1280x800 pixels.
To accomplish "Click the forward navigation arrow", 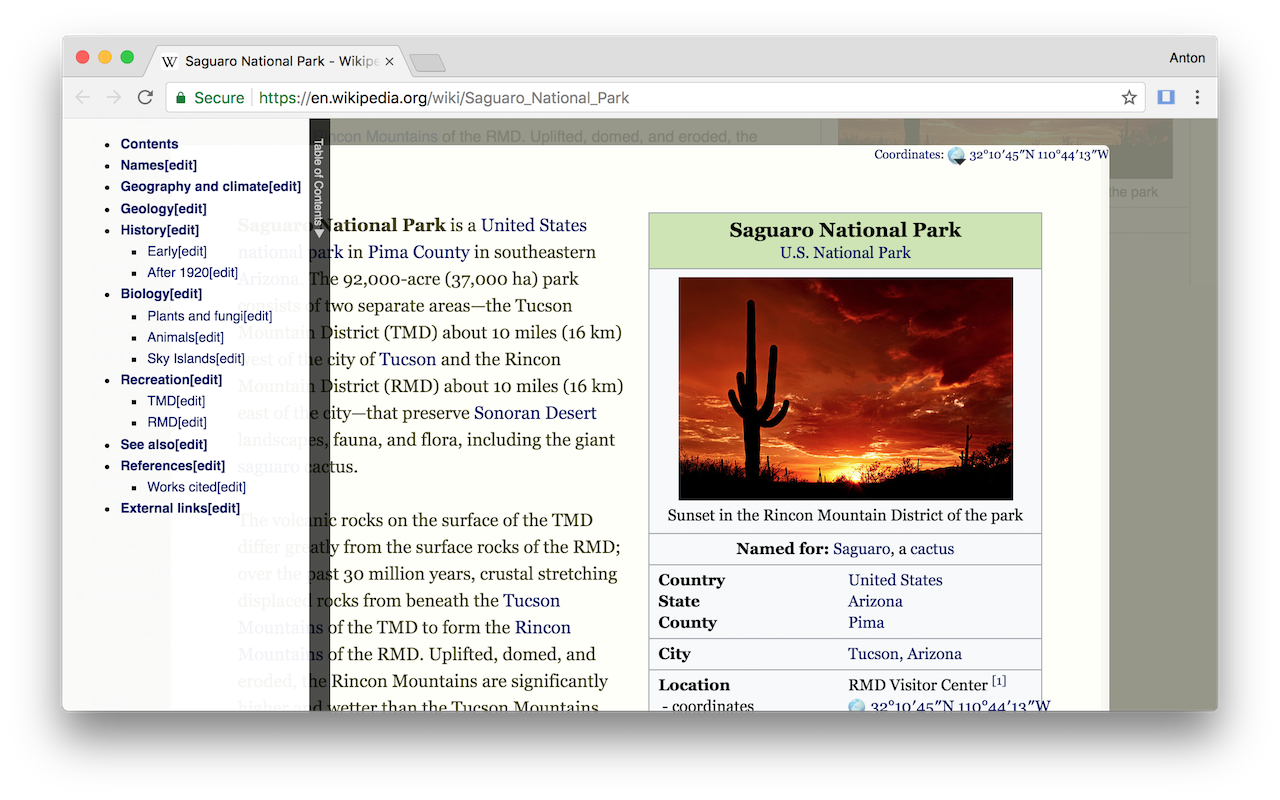I will (112, 97).
